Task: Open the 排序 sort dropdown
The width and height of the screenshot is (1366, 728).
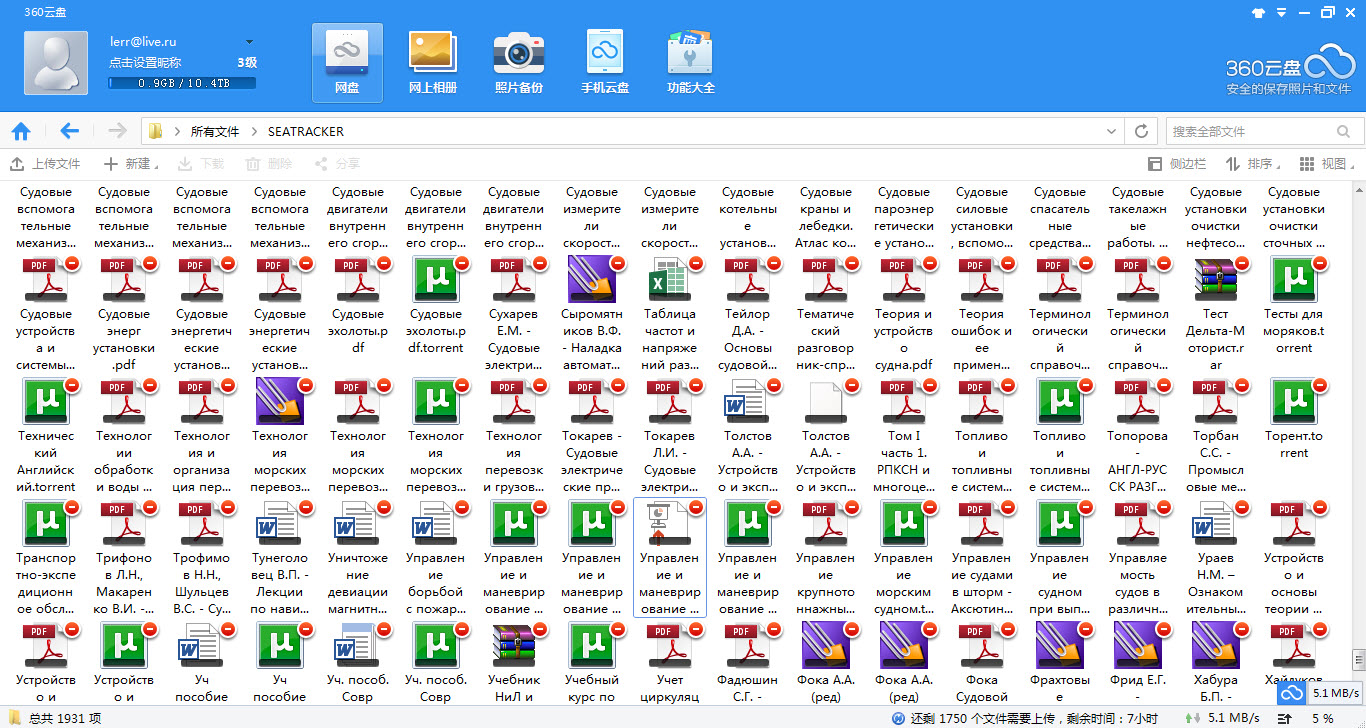Action: (x=1252, y=164)
